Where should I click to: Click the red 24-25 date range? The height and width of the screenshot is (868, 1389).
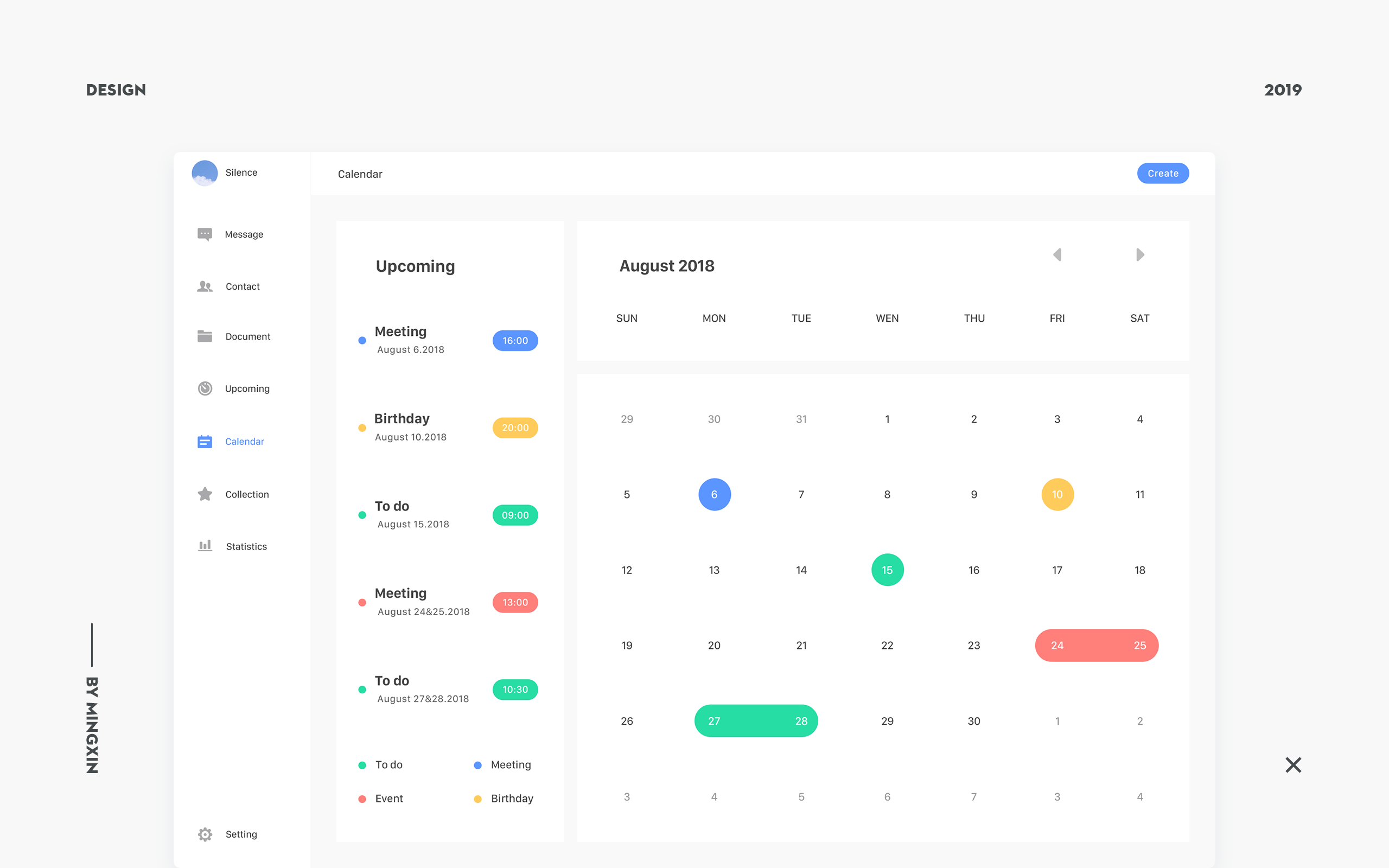coord(1097,645)
